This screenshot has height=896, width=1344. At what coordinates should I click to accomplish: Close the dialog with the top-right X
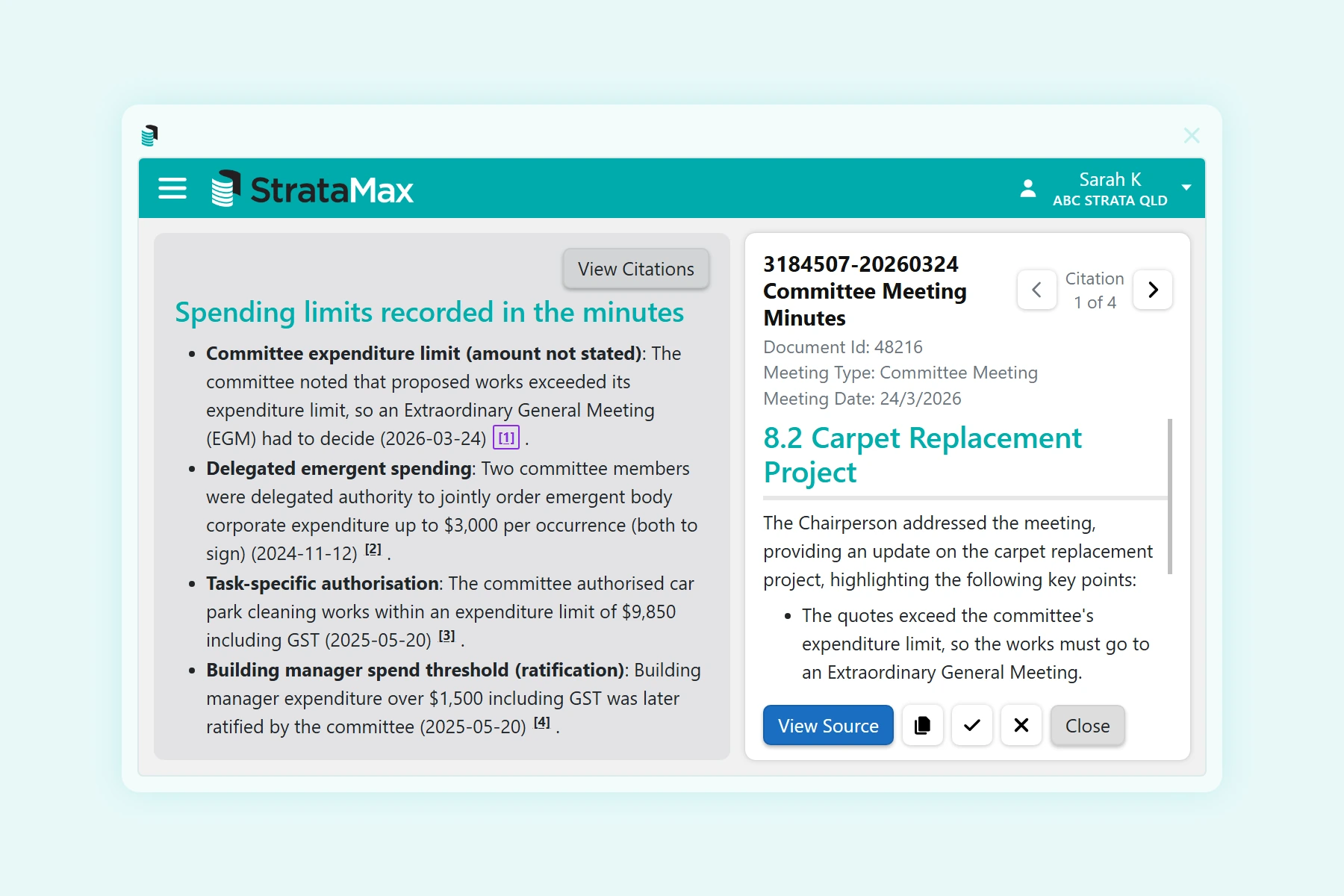[1192, 135]
